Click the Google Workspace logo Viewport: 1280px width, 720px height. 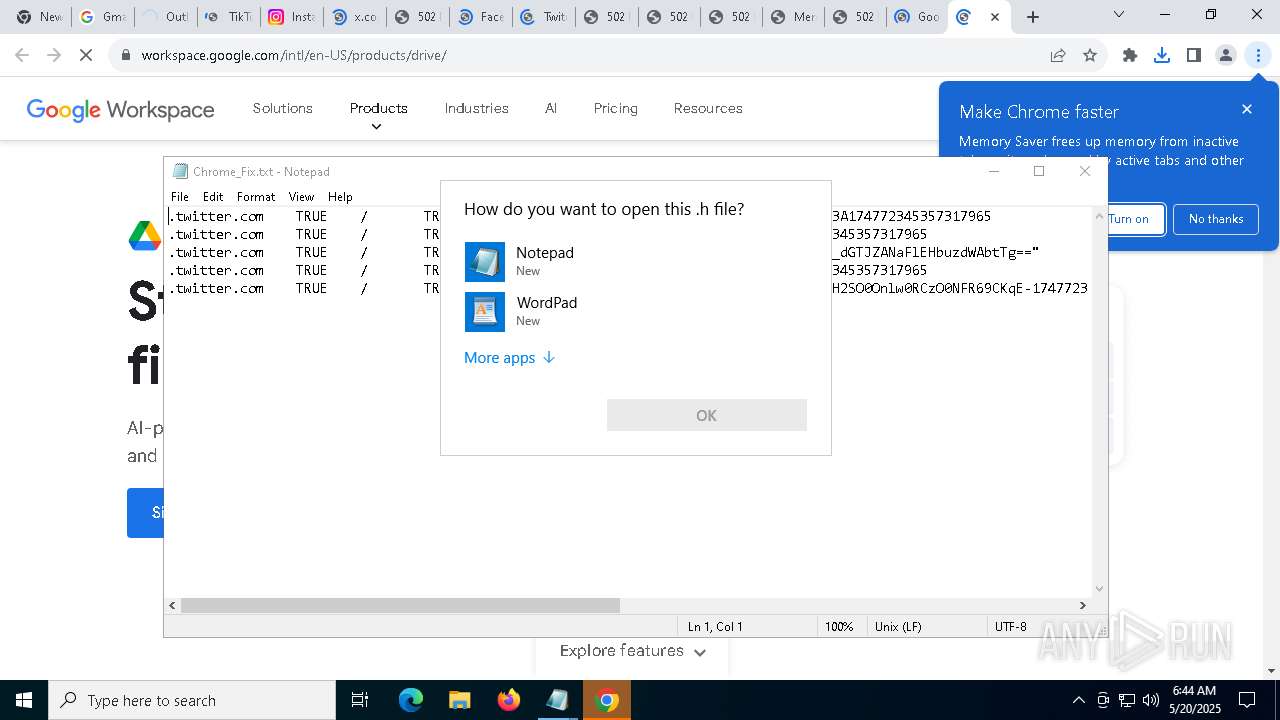tap(120, 109)
